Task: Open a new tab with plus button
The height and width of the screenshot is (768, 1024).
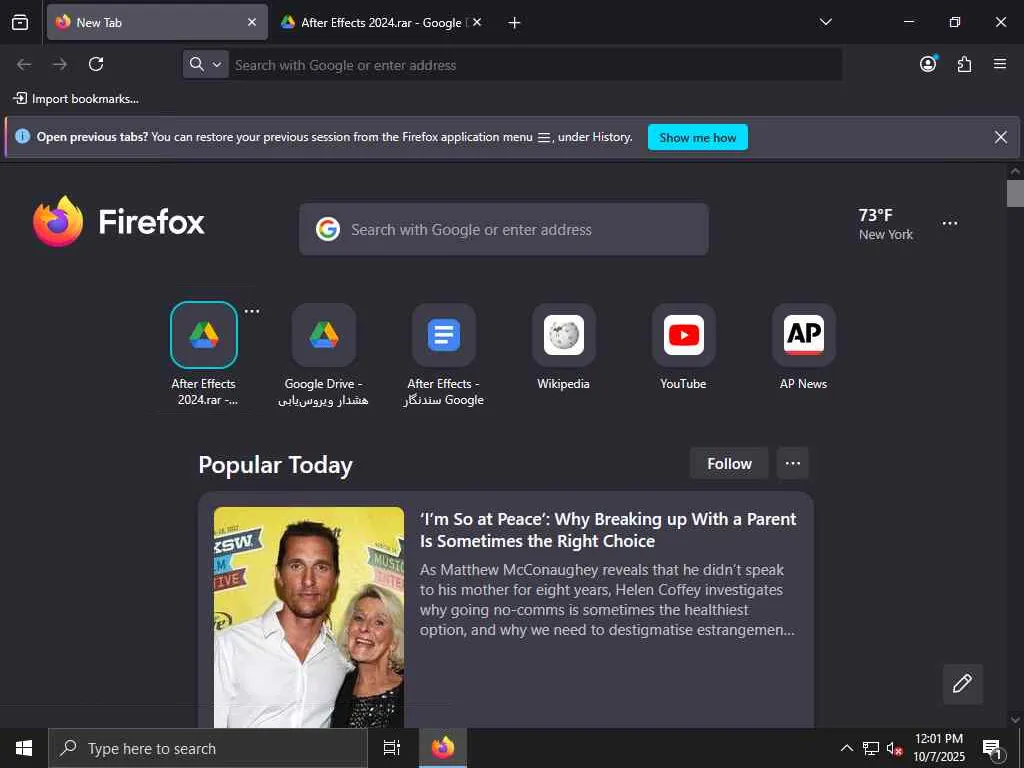Action: click(x=515, y=22)
